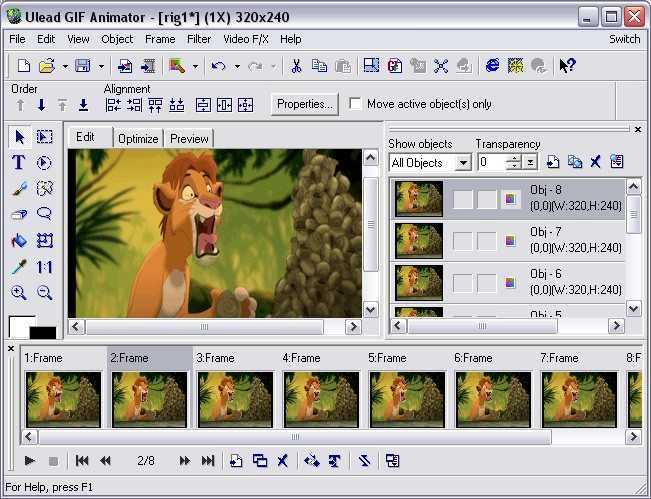Viewport: 651px width, 499px height.
Task: Toggle first checkbox box of Obj - 7
Action: pyautogui.click(x=463, y=241)
